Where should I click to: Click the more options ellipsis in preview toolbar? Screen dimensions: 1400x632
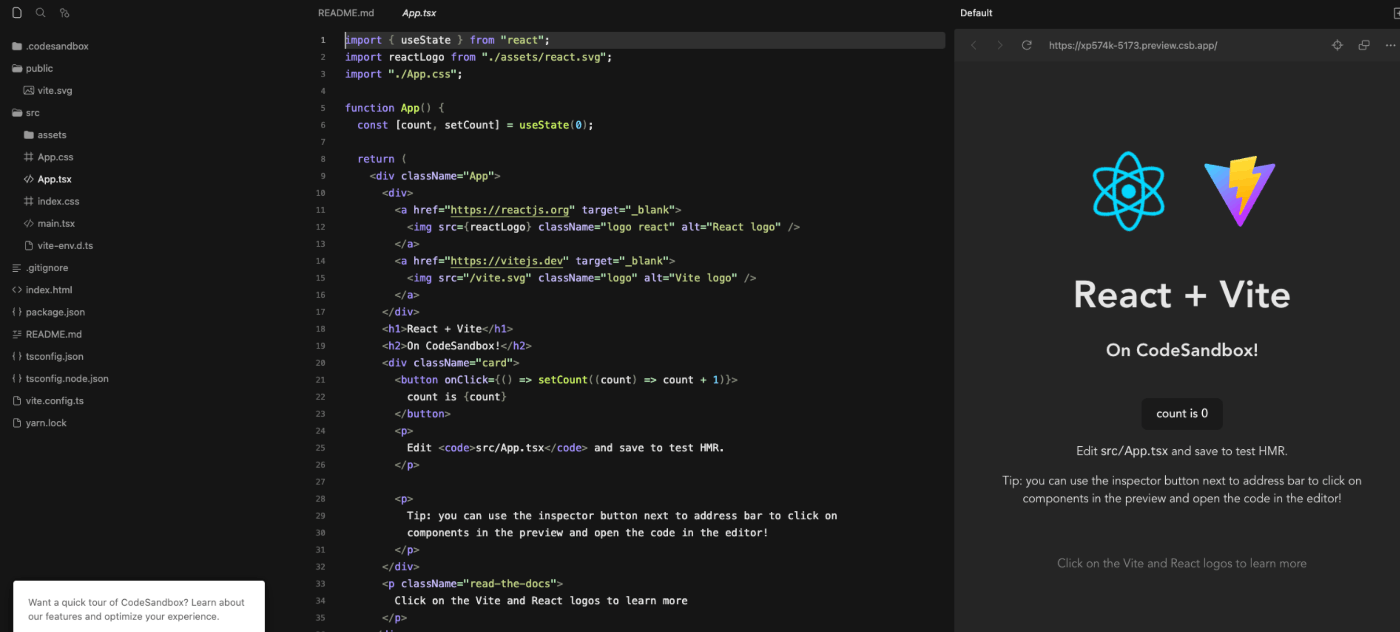(1390, 45)
